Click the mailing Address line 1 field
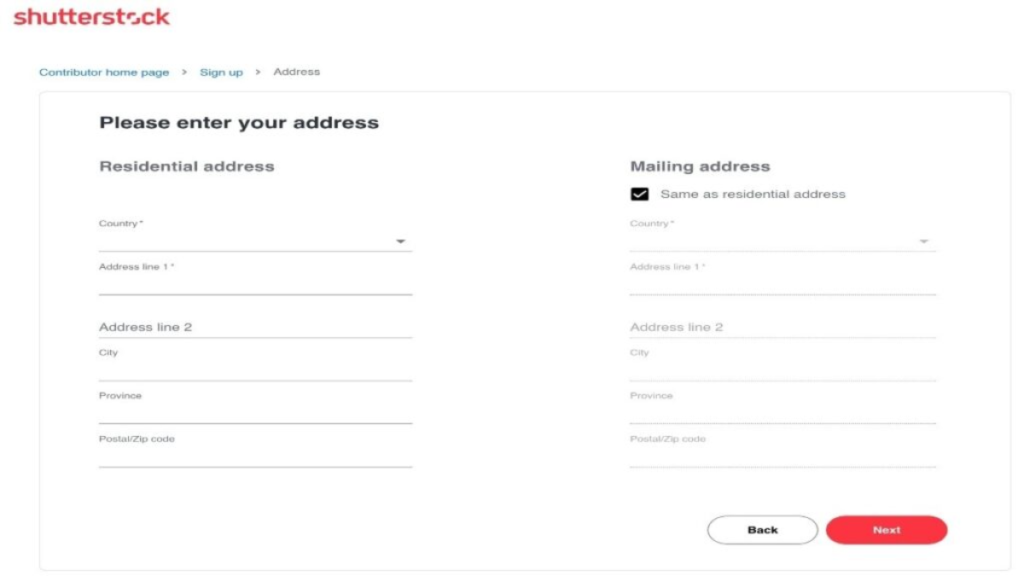 780,283
